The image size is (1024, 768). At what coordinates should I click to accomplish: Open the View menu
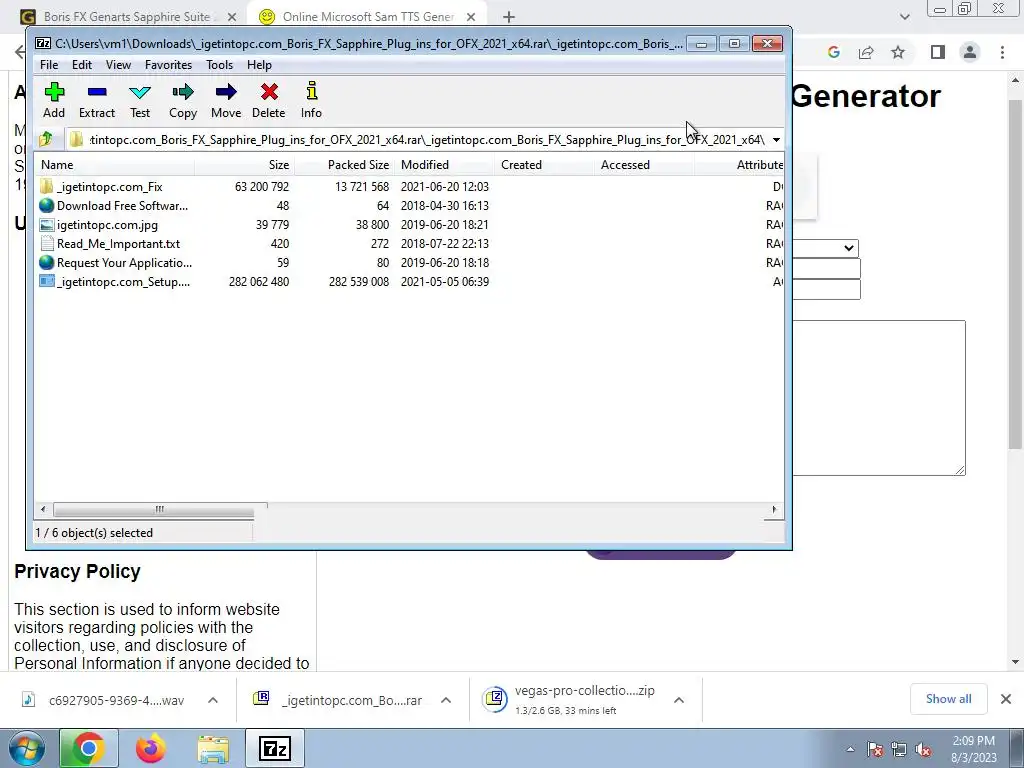pos(118,65)
